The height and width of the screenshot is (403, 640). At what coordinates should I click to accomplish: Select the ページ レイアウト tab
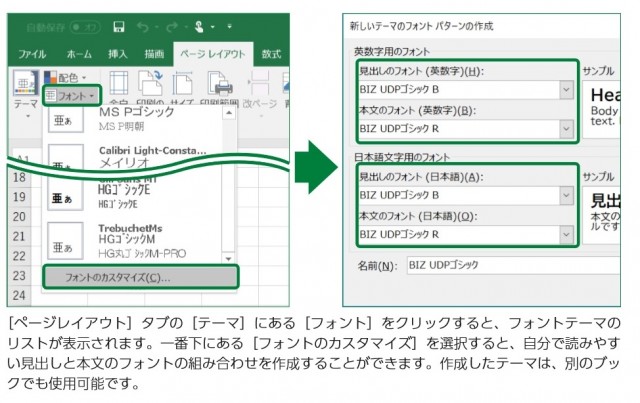213,54
